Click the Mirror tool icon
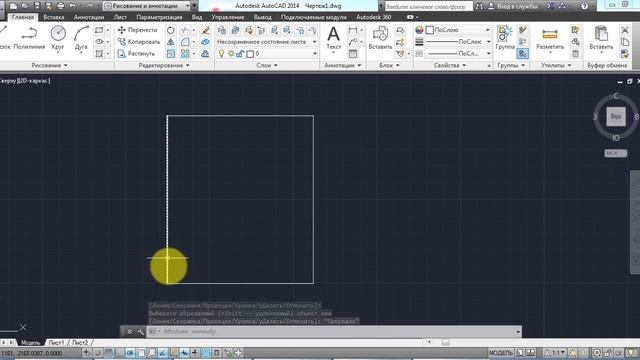640x360 pixels. [171, 42]
